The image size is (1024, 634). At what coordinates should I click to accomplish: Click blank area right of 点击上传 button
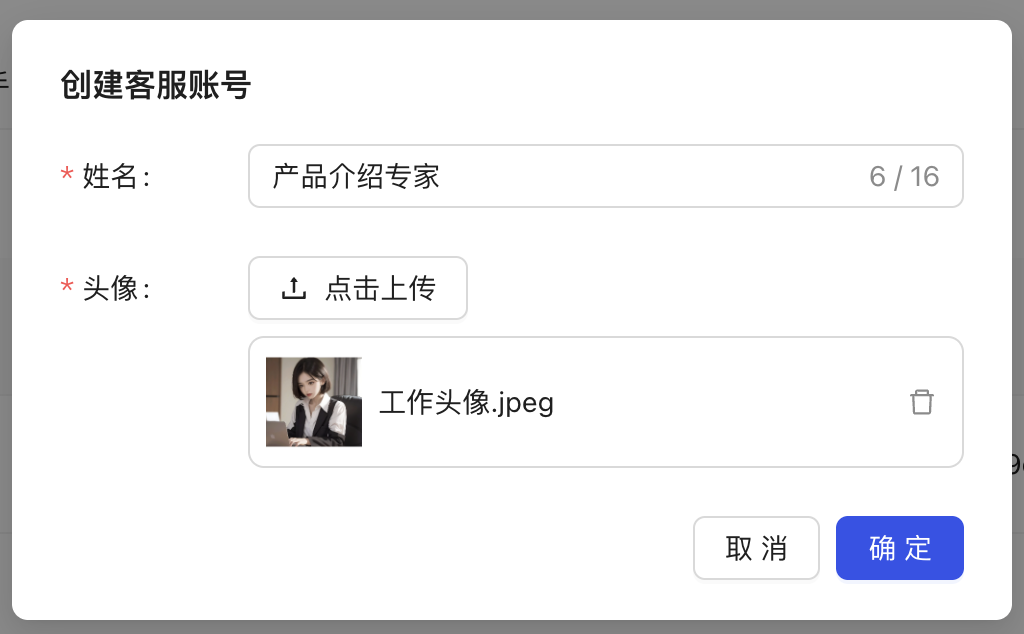point(700,289)
